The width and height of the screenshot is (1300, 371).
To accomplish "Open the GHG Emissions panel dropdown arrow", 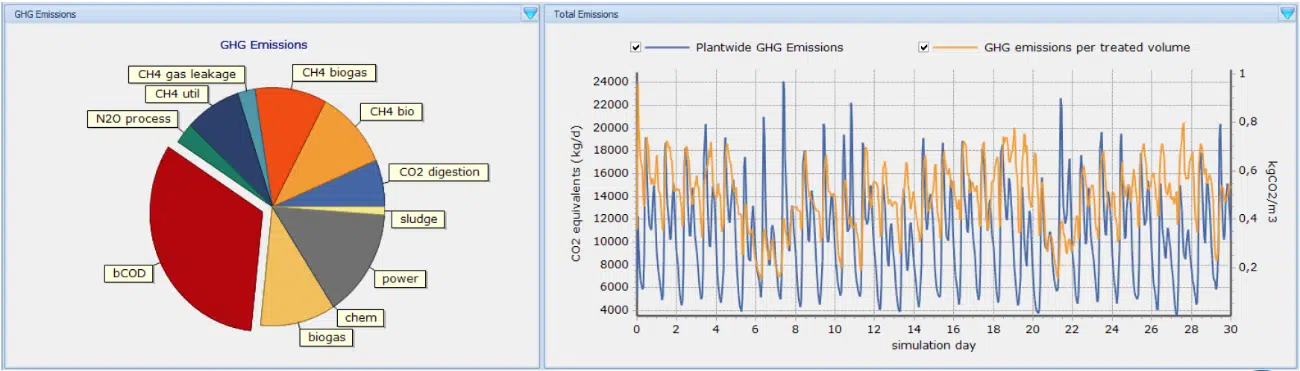I will (x=530, y=13).
